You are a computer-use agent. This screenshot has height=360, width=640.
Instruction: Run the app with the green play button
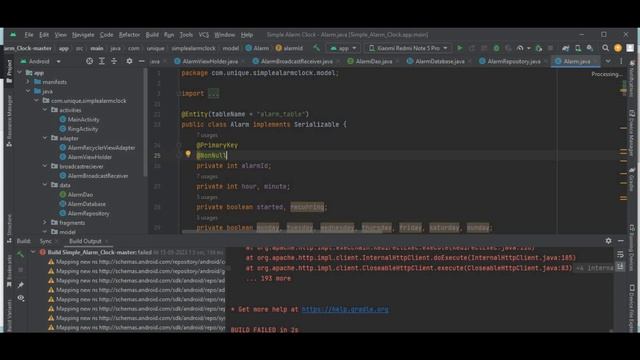point(460,48)
